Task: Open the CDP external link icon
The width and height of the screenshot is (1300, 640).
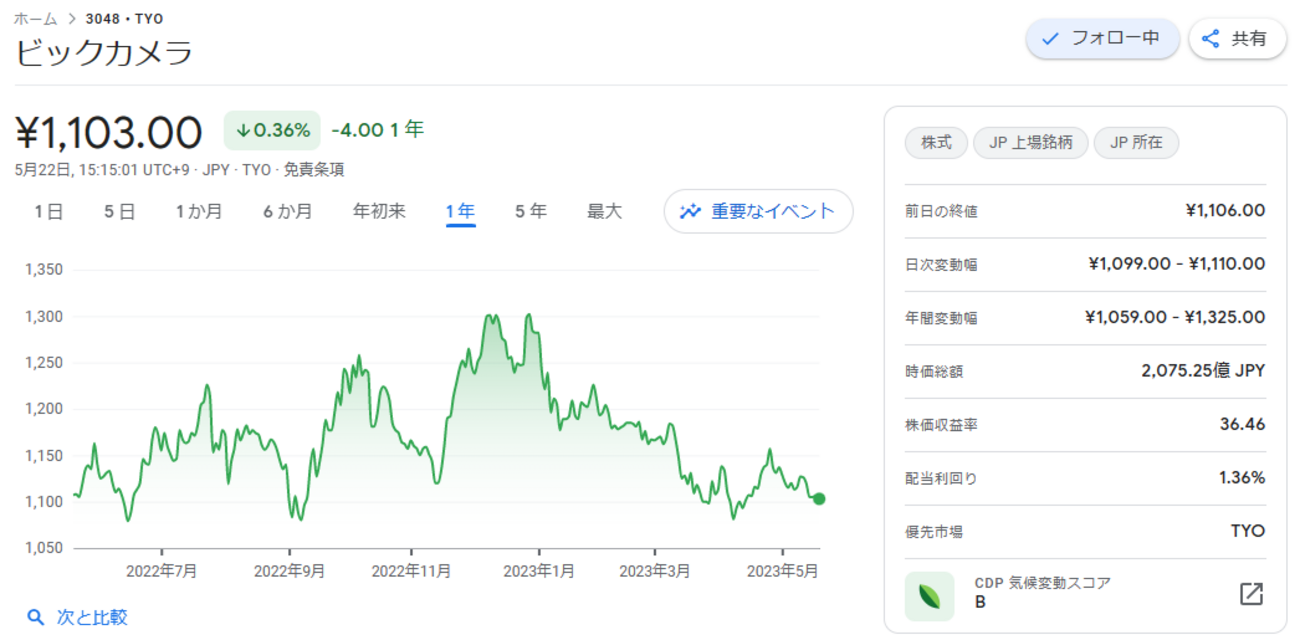Action: [1251, 593]
